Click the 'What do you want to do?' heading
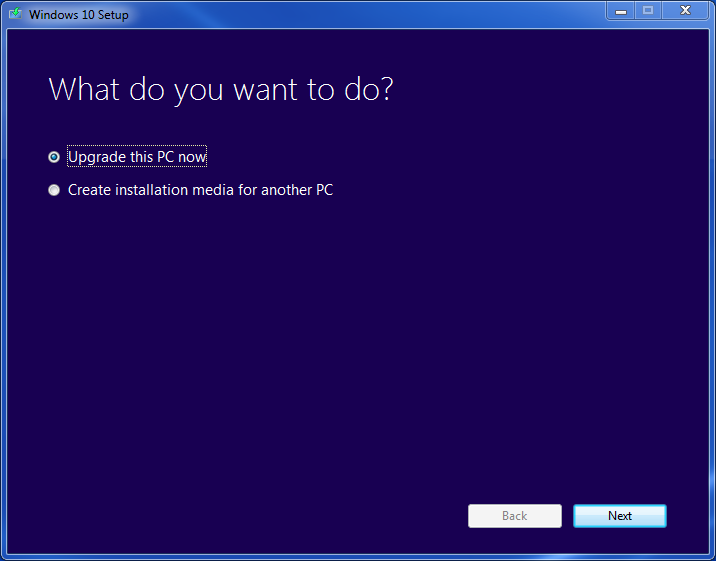 coord(221,89)
